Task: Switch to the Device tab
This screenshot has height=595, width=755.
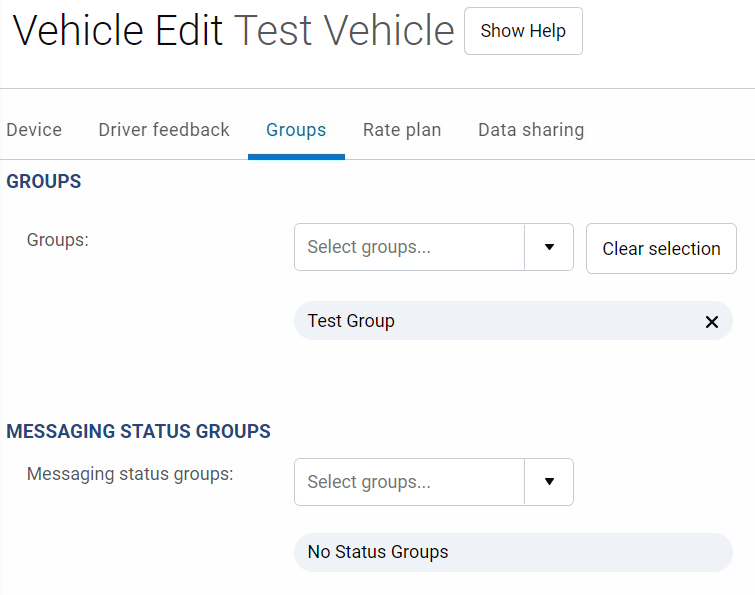Action: click(34, 130)
